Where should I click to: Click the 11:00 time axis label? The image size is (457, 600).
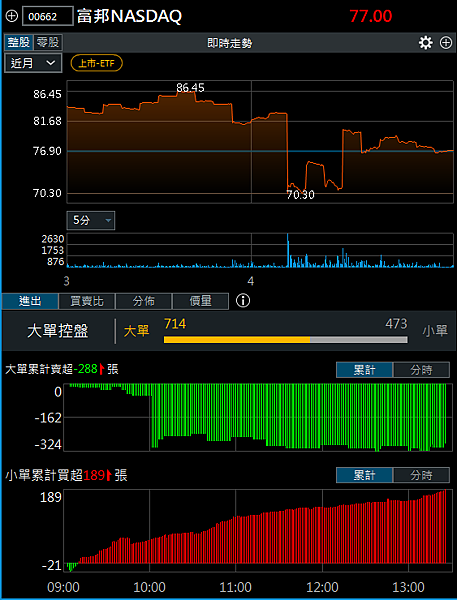tap(236, 587)
